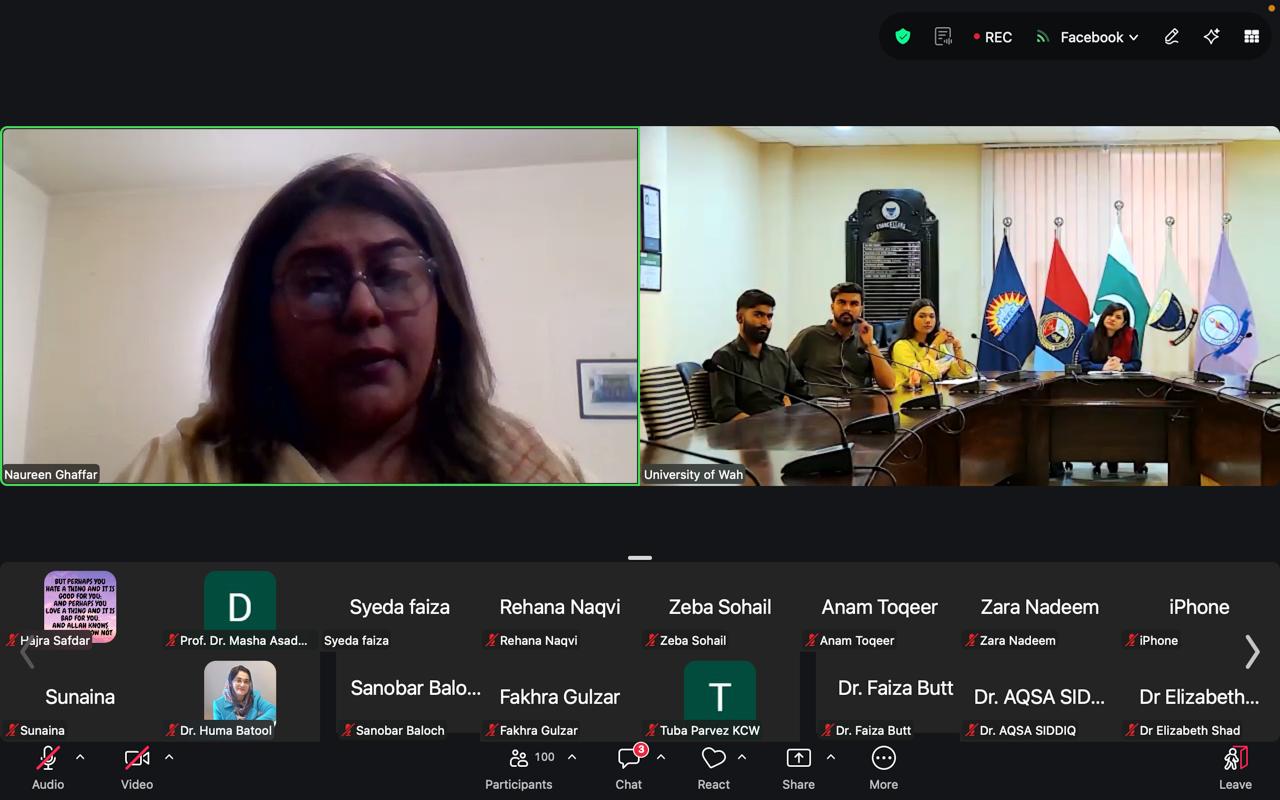Screen dimensions: 1280x800
Task: Go to next page of participants
Action: [1252, 652]
